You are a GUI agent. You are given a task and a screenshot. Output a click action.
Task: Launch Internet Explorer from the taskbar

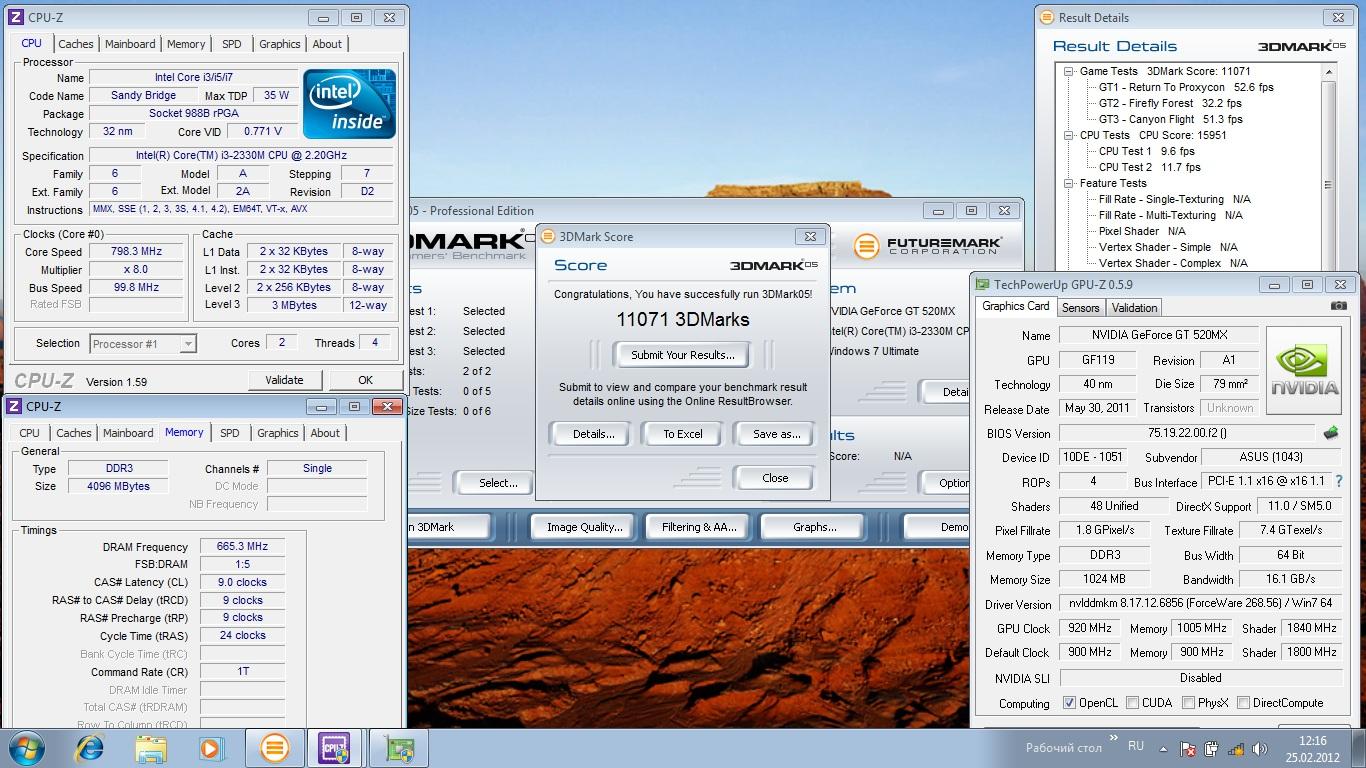click(x=91, y=748)
